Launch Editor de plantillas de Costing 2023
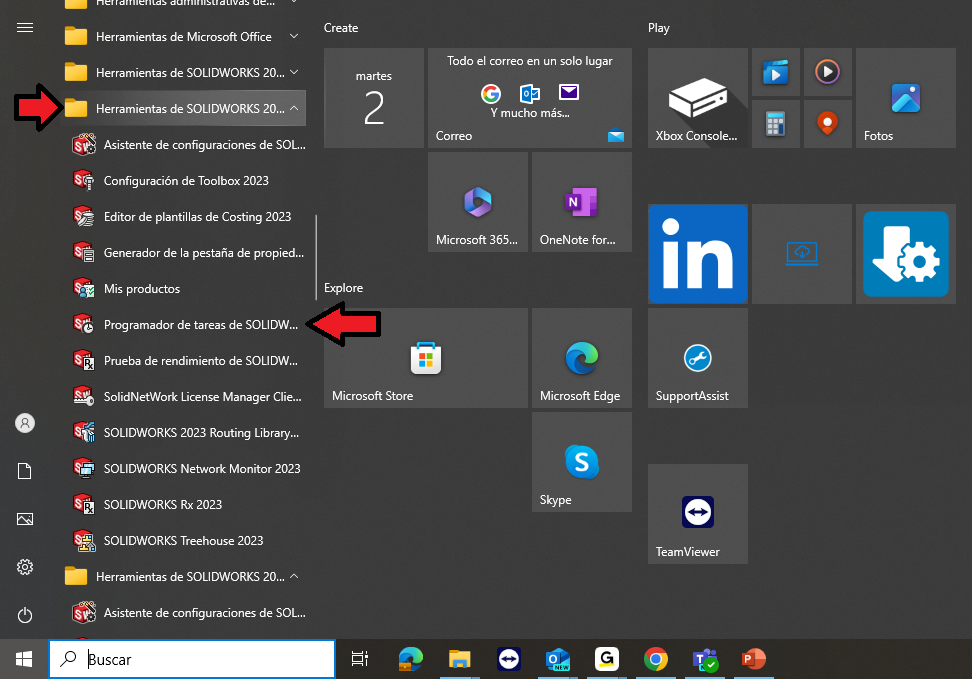This screenshot has width=972, height=680. point(185,216)
